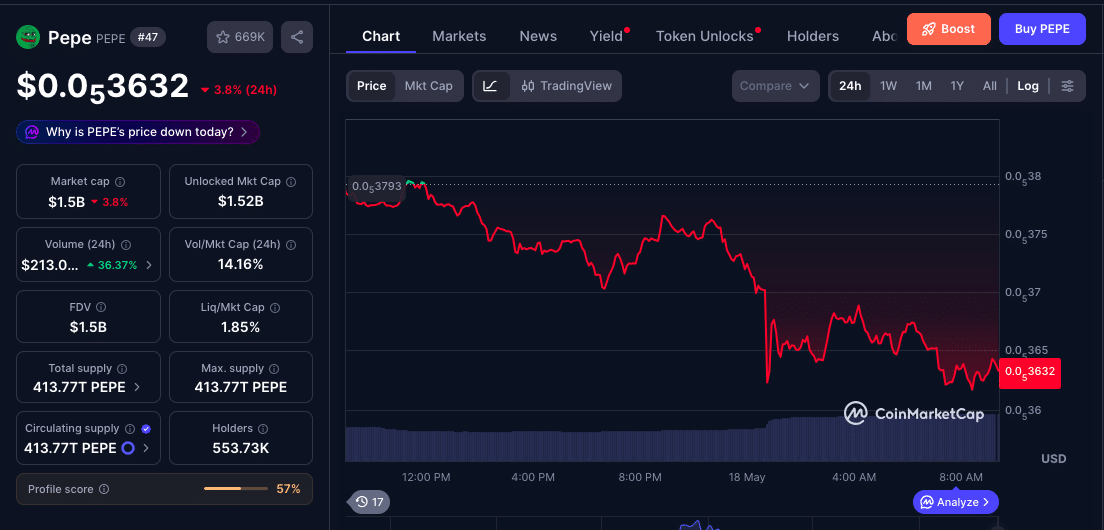Click the Unlocked Mkt Cap info icon
The image size is (1104, 530).
tap(291, 182)
